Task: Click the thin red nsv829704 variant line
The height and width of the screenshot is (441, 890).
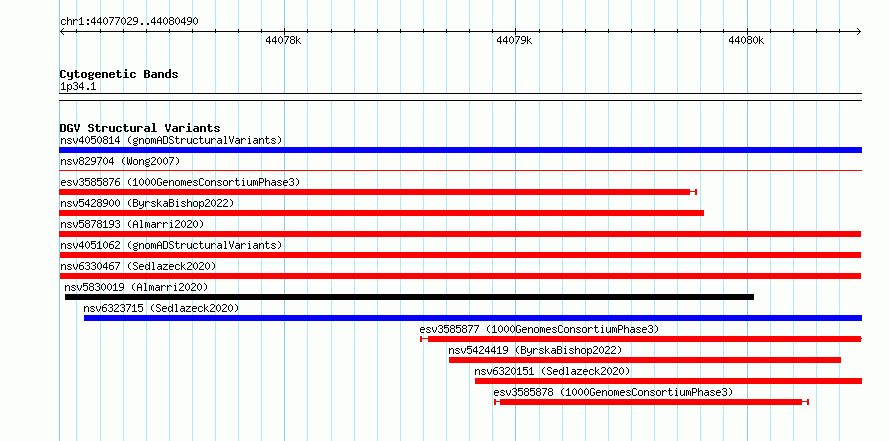Action: tap(460, 170)
